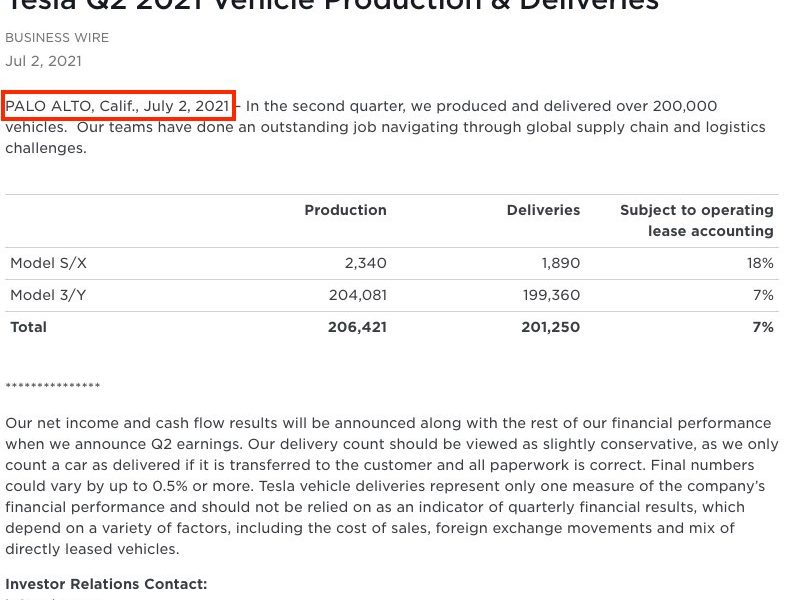This screenshot has height=600, width=785.
Task: Click the 'PALO ALTO, Calif., July 2, 2021' dateline
Action: 118,106
